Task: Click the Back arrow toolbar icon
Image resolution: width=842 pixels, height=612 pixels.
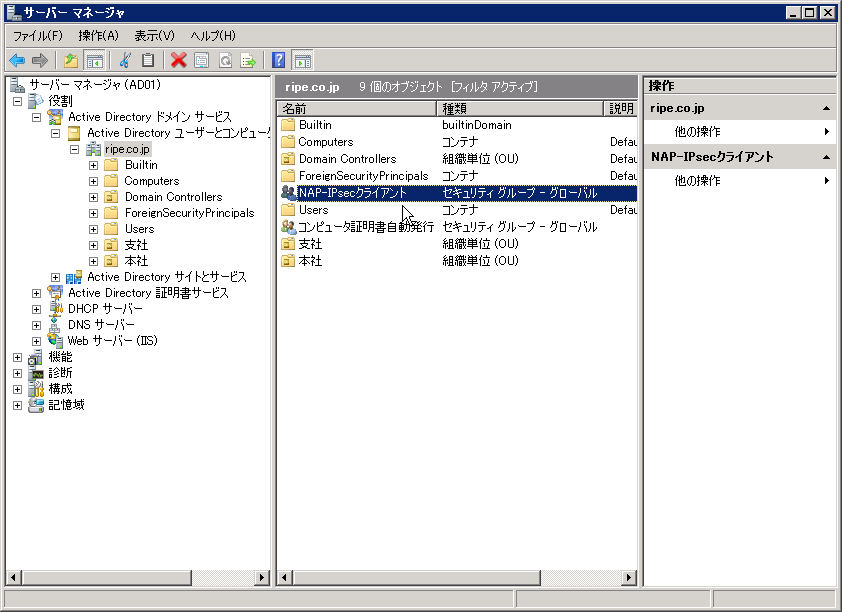Action: (17, 61)
